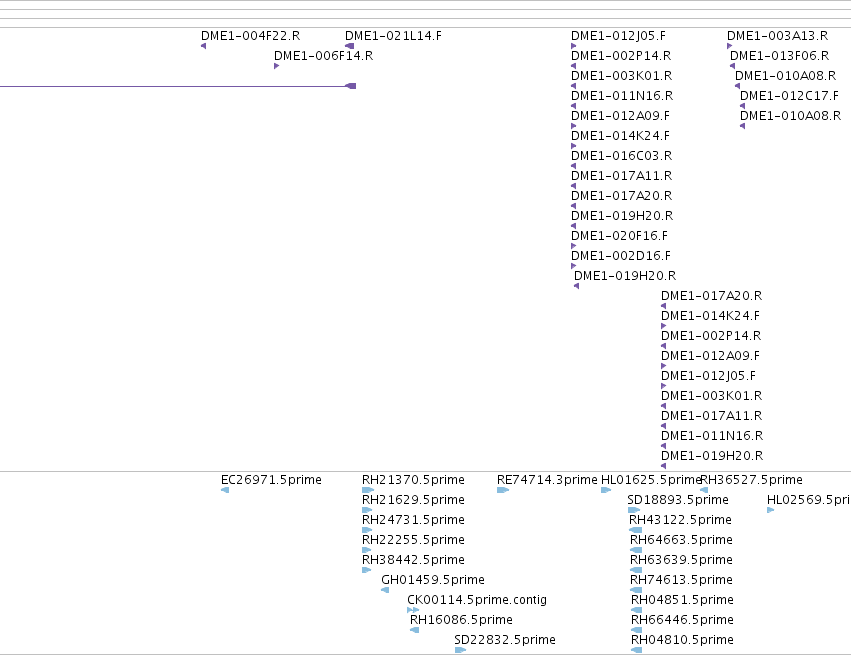The image size is (851, 655).
Task: Click the DME1-020F16.F label
Action: coord(619,236)
